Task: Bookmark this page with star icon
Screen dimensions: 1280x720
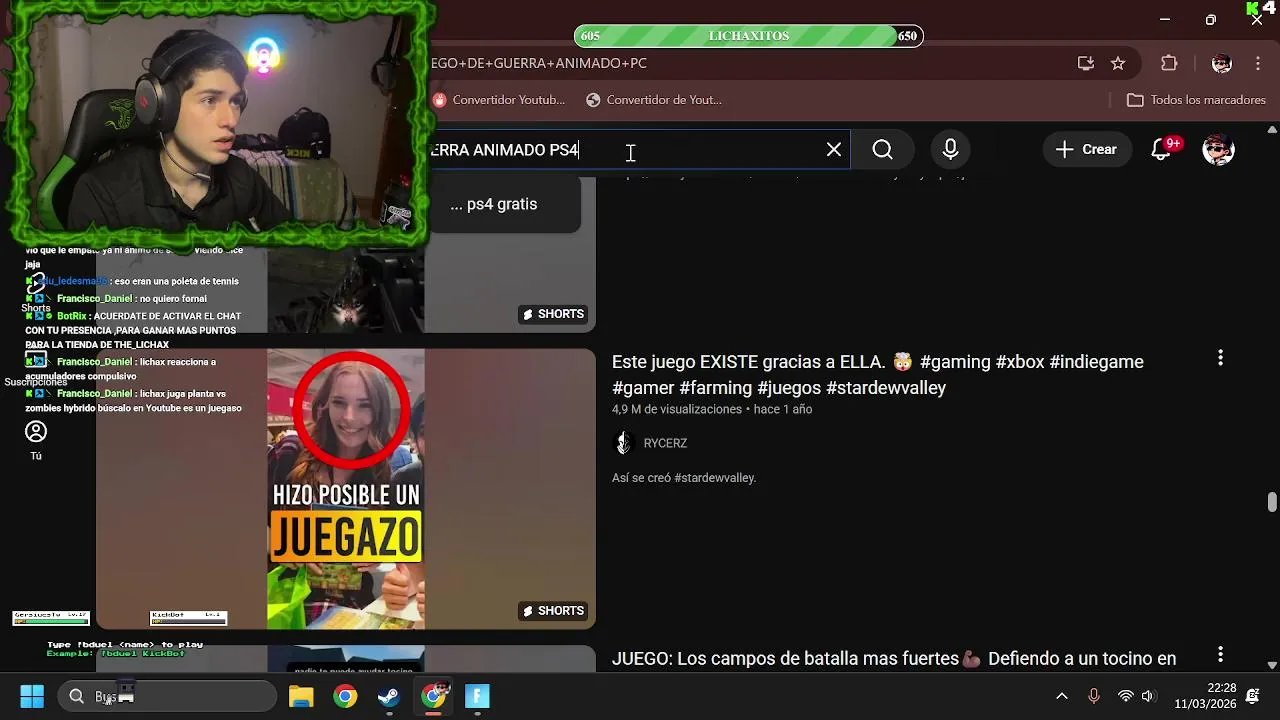Action: pyautogui.click(x=1118, y=63)
